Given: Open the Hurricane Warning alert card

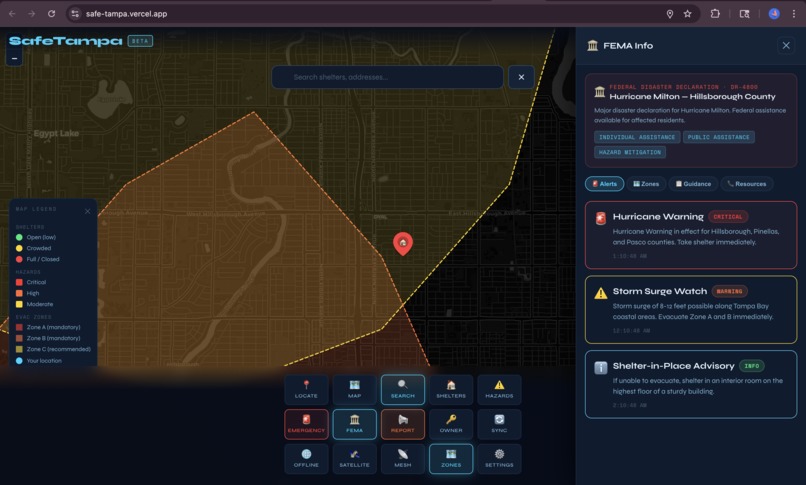Looking at the screenshot, I should (x=691, y=235).
